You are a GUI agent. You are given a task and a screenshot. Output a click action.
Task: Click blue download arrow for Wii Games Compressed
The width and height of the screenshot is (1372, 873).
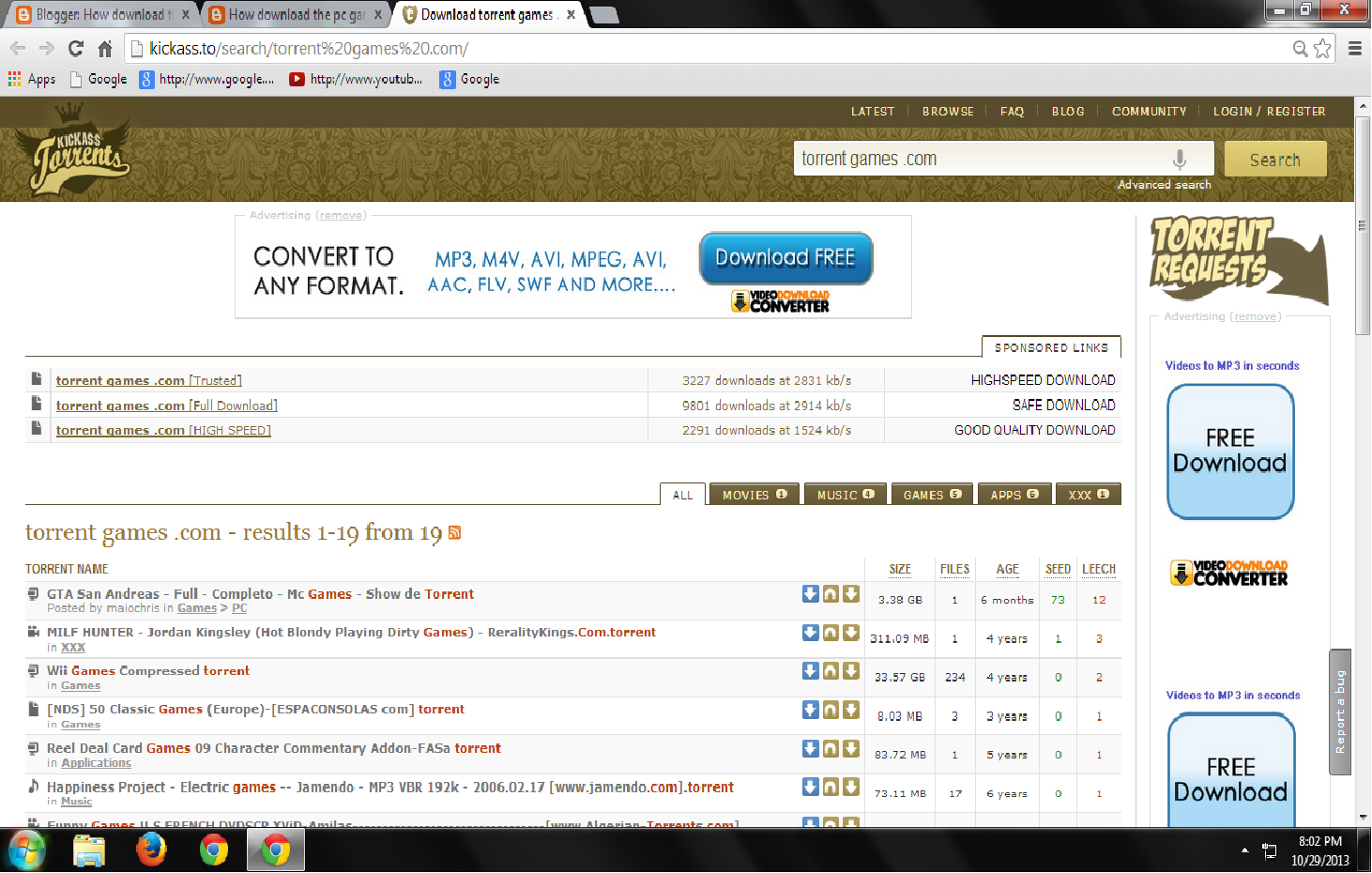click(811, 671)
